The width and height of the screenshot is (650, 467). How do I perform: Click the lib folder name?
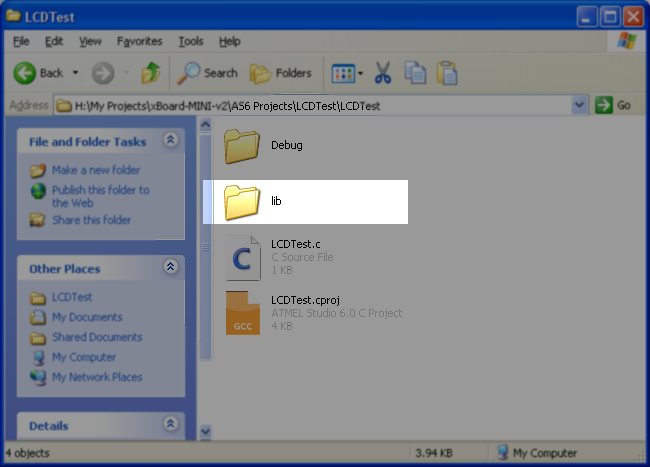(276, 201)
